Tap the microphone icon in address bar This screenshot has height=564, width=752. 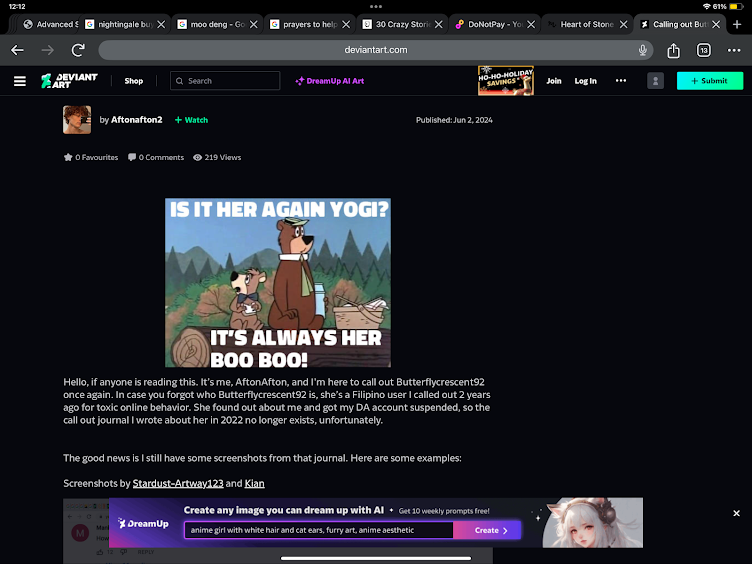pos(643,50)
